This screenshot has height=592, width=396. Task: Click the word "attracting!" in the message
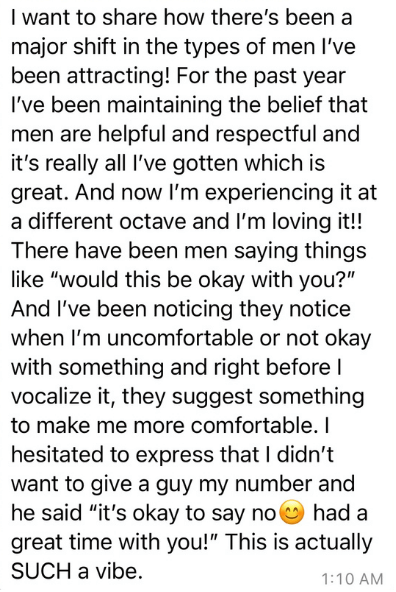click(118, 77)
